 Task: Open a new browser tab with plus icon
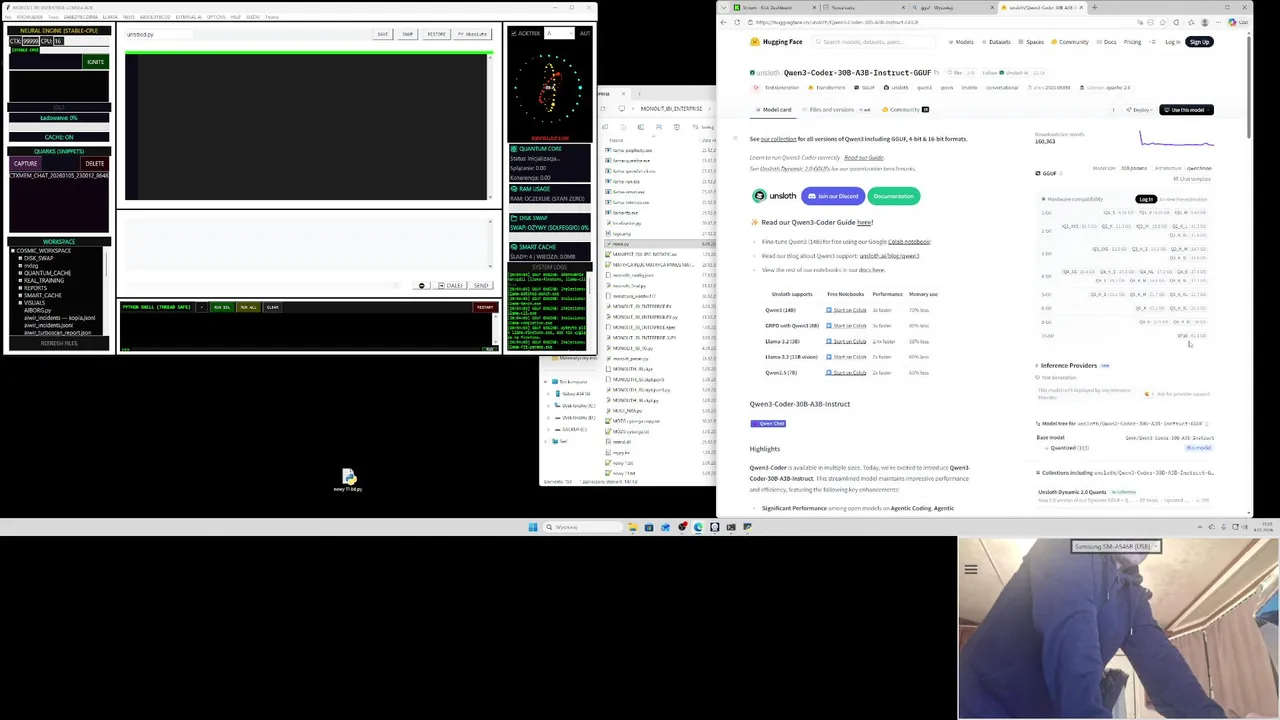tap(1094, 8)
